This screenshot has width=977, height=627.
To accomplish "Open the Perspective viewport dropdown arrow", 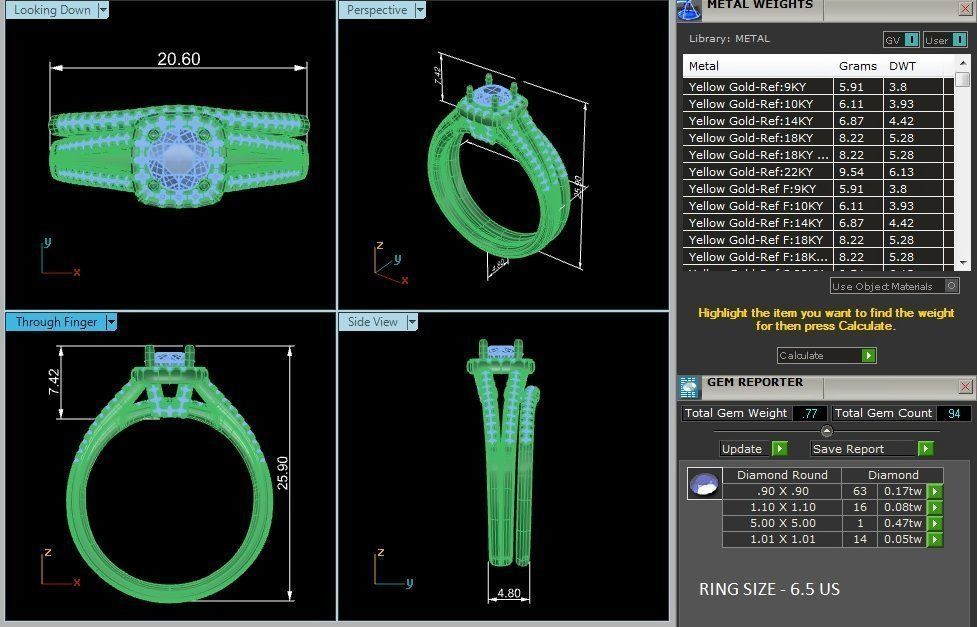I will coord(421,10).
